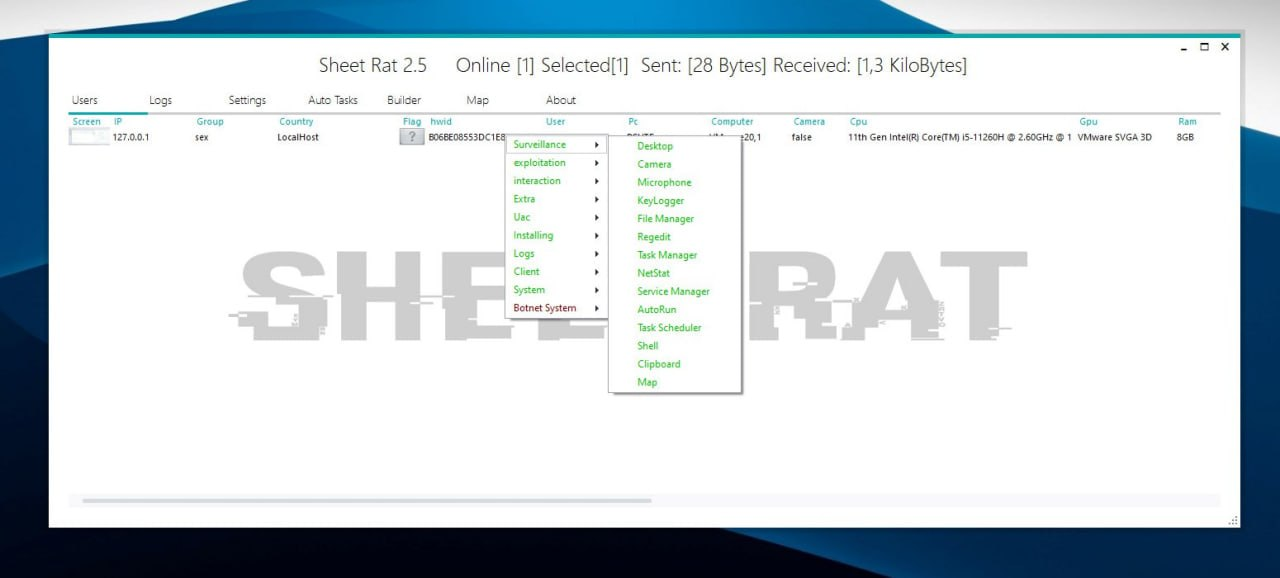Click the Ram column header
The image size is (1280, 578).
(1187, 122)
